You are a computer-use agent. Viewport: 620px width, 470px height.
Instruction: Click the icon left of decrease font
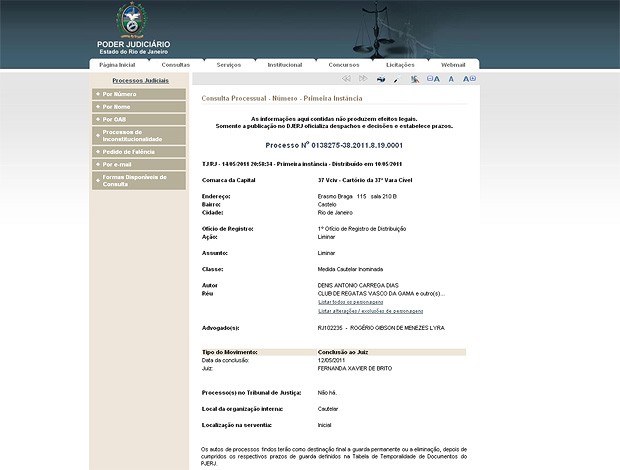(414, 78)
